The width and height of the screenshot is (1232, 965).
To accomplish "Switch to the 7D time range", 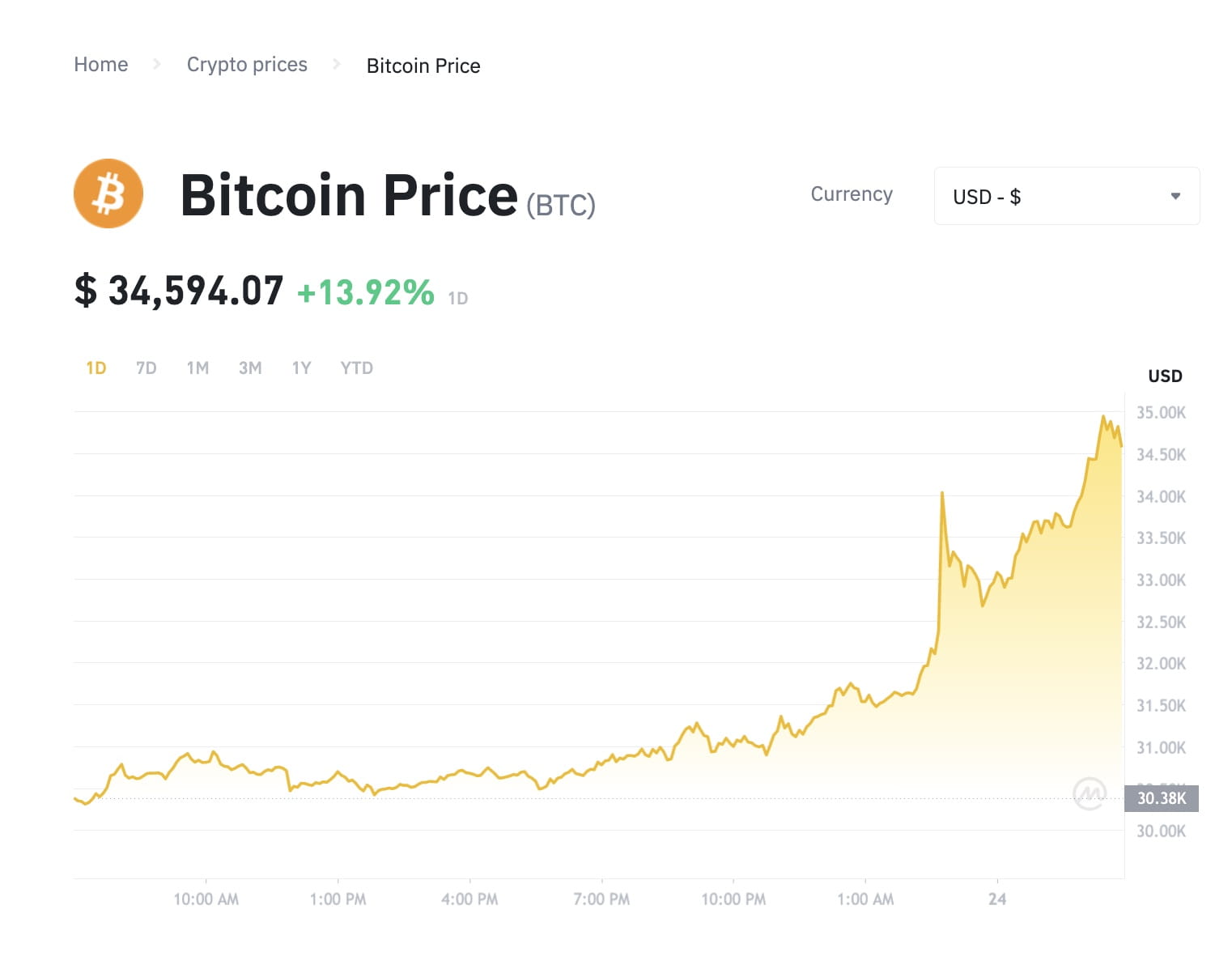I will click(147, 368).
